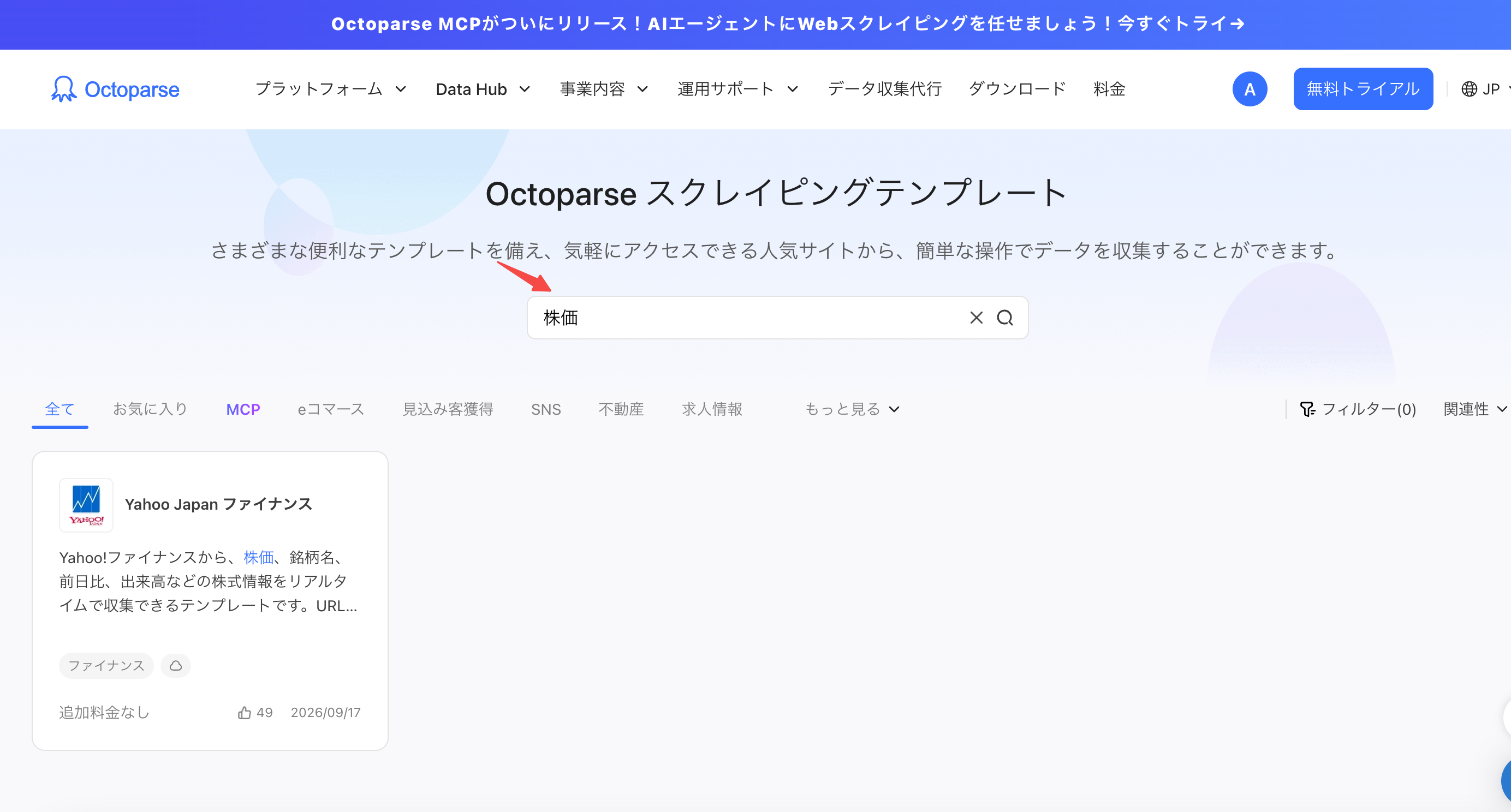Expand the プラットフォーム menu

tap(330, 89)
